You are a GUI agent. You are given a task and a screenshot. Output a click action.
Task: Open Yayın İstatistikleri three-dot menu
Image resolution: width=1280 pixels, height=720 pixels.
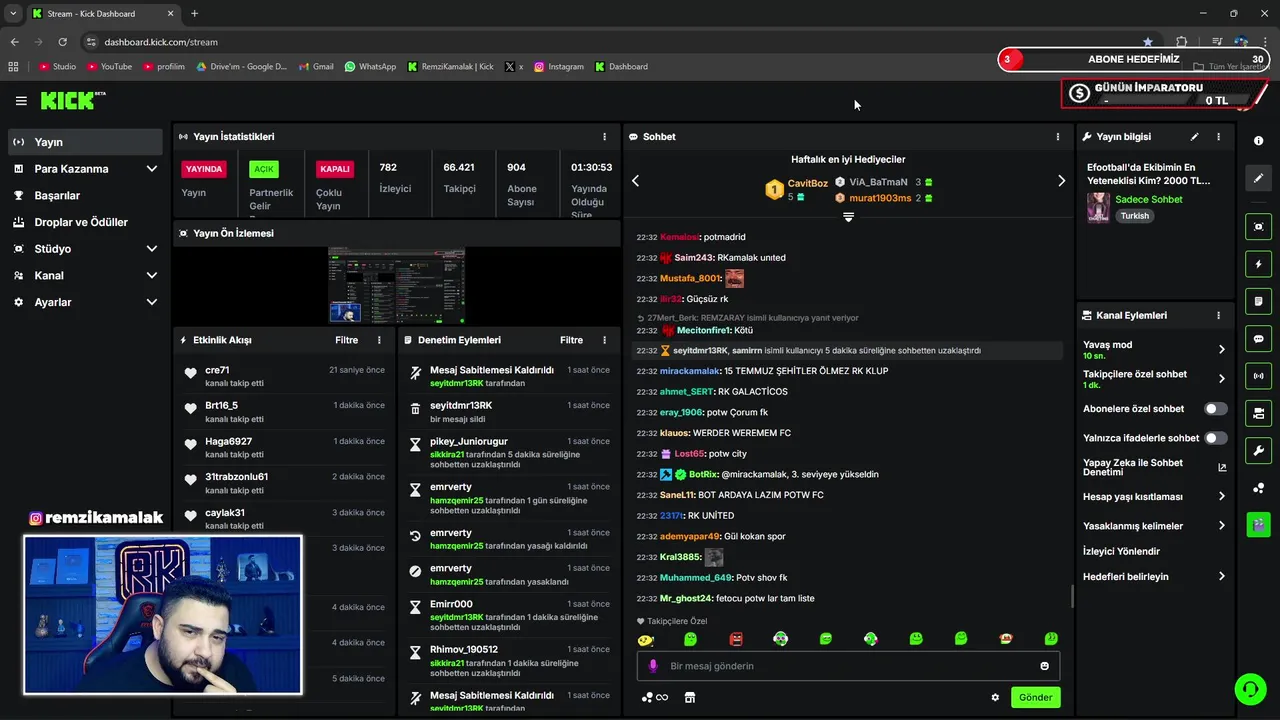(604, 137)
